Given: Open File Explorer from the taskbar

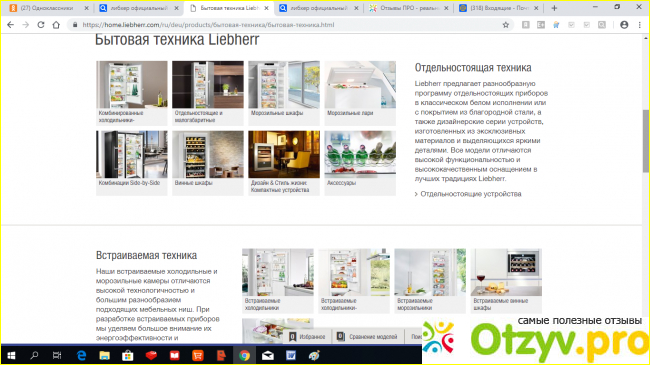Looking at the screenshot, I should click(104, 355).
